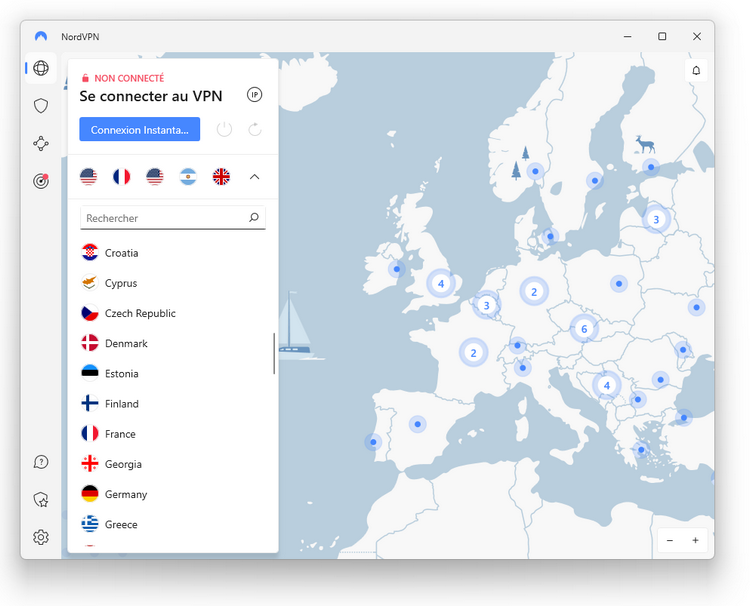Select the United Kingdom flag shortcut
This screenshot has width=750, height=606.
221,176
